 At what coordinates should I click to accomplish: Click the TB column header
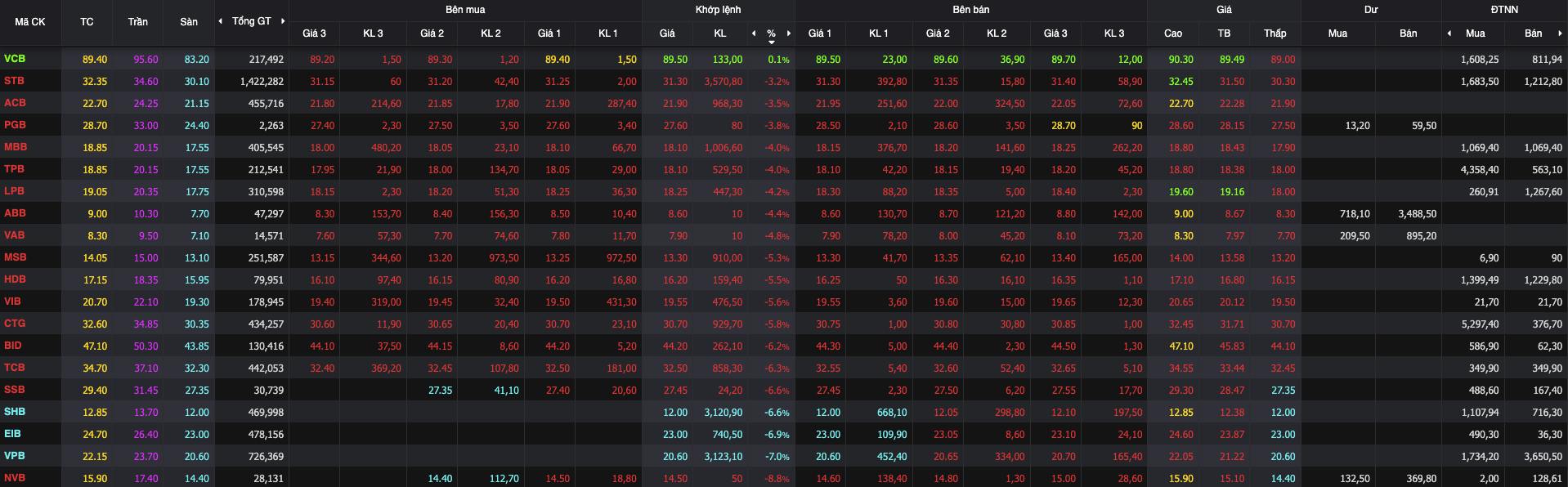point(1224,34)
